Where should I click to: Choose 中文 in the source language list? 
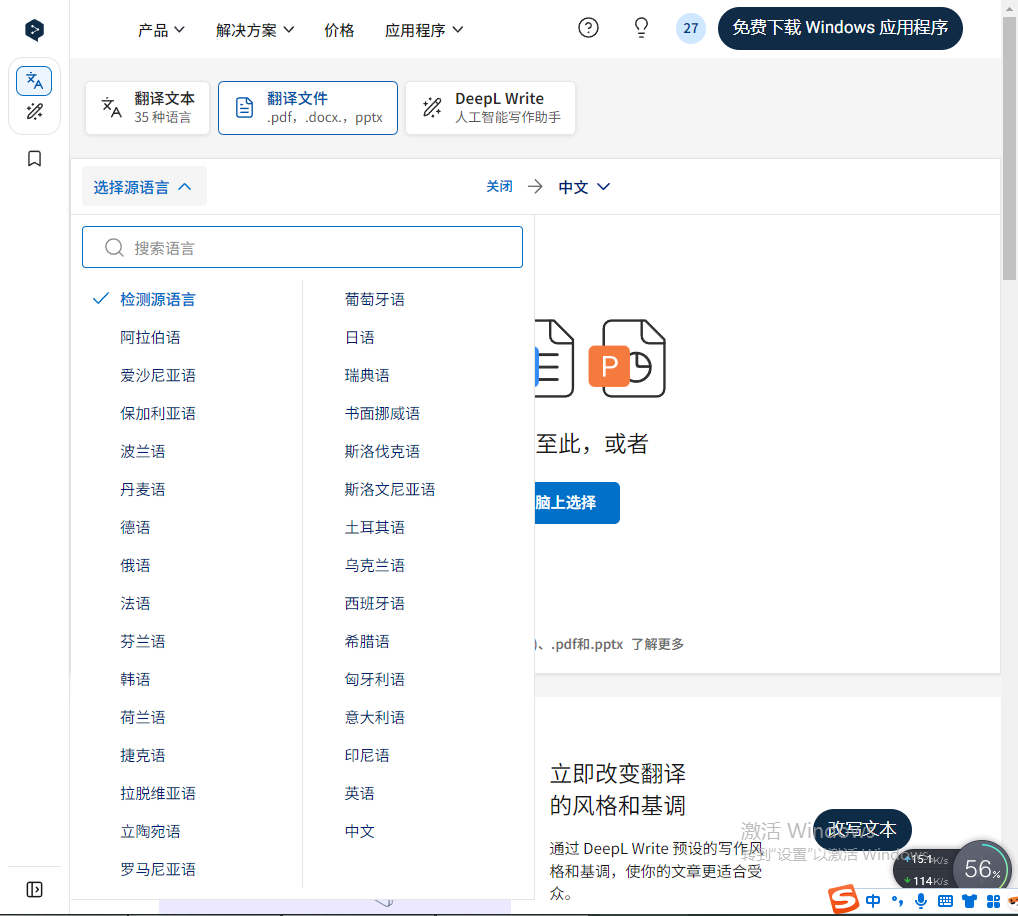click(x=360, y=832)
